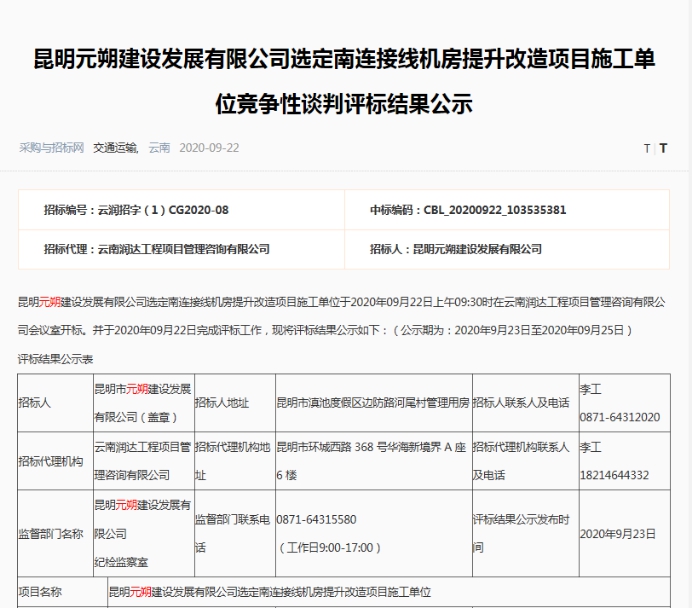Click the publish date 2020-09-22
Image resolution: width=693 pixels, height=608 pixels.
209,148
